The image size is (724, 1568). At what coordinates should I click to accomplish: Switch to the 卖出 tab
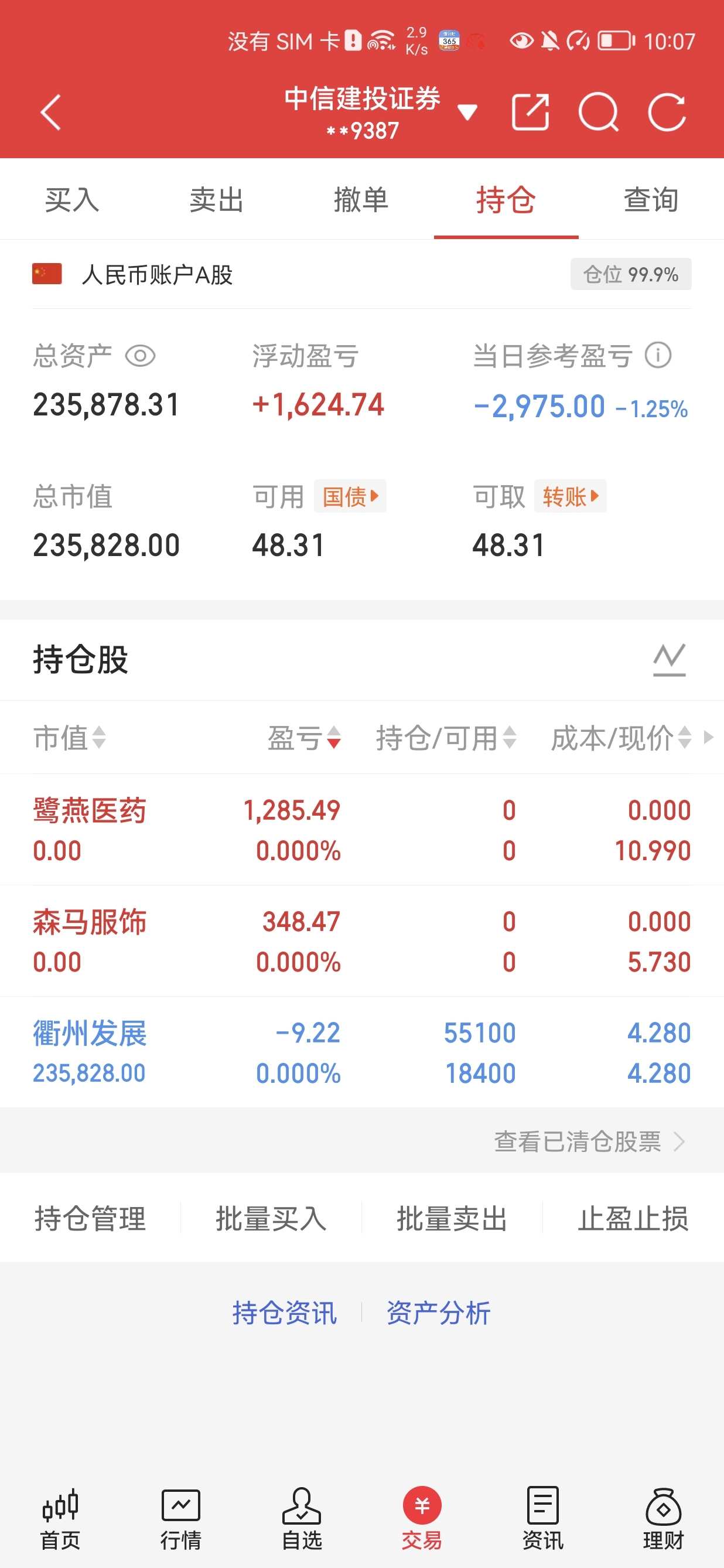click(x=217, y=200)
